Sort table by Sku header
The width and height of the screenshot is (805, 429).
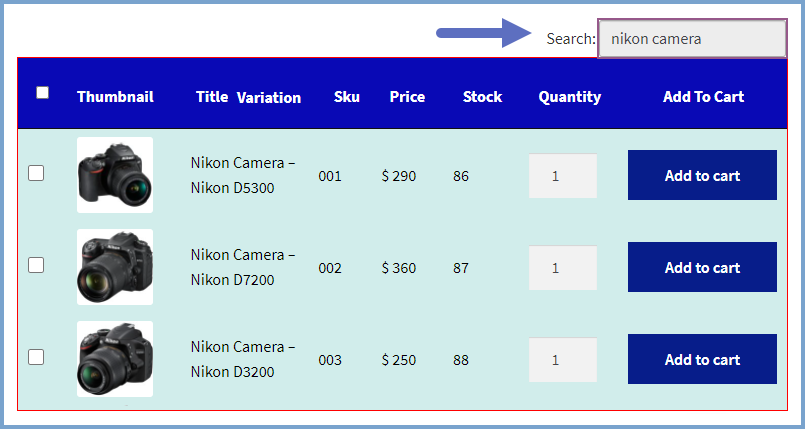tap(347, 97)
